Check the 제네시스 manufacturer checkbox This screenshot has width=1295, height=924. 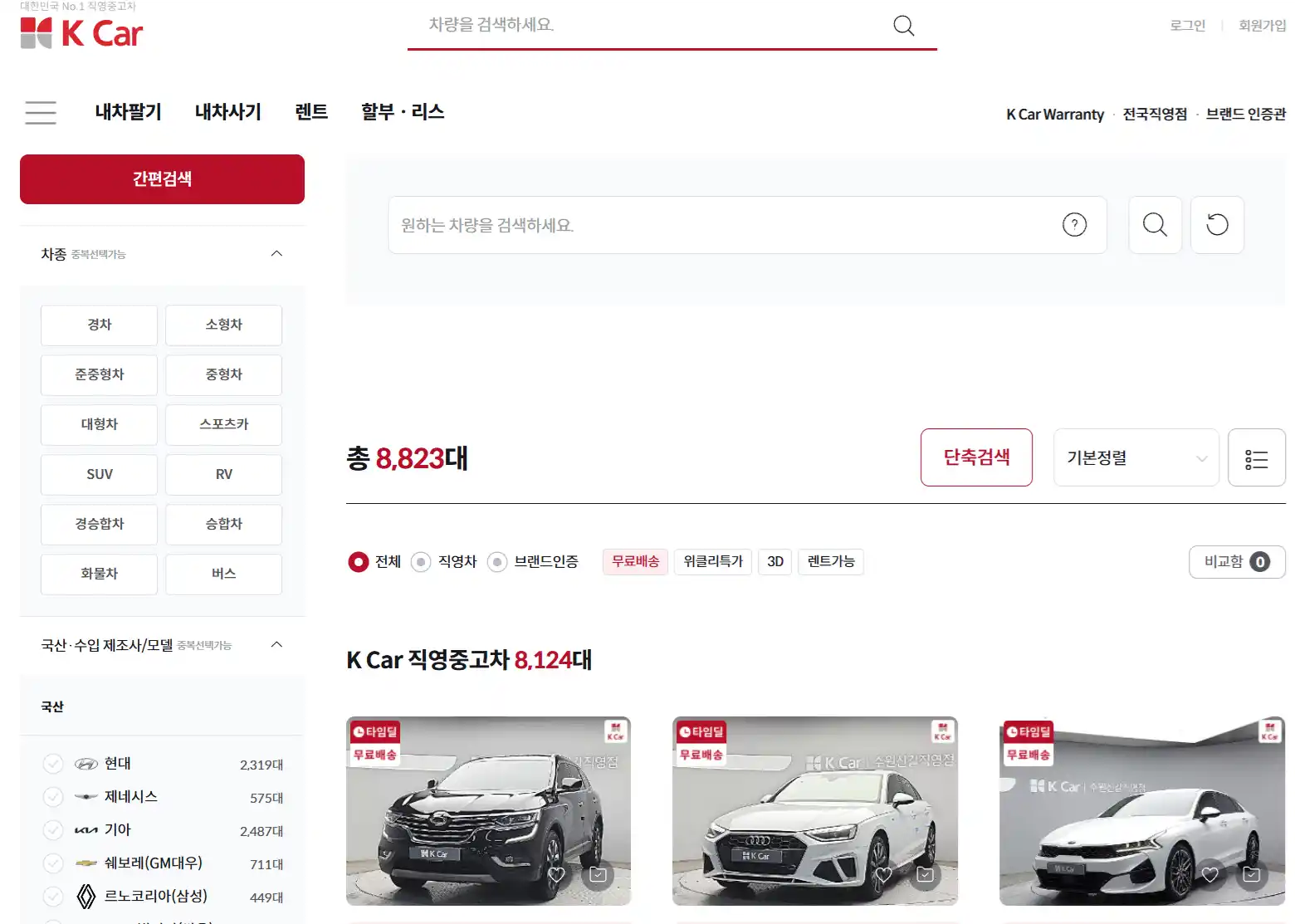point(53,797)
